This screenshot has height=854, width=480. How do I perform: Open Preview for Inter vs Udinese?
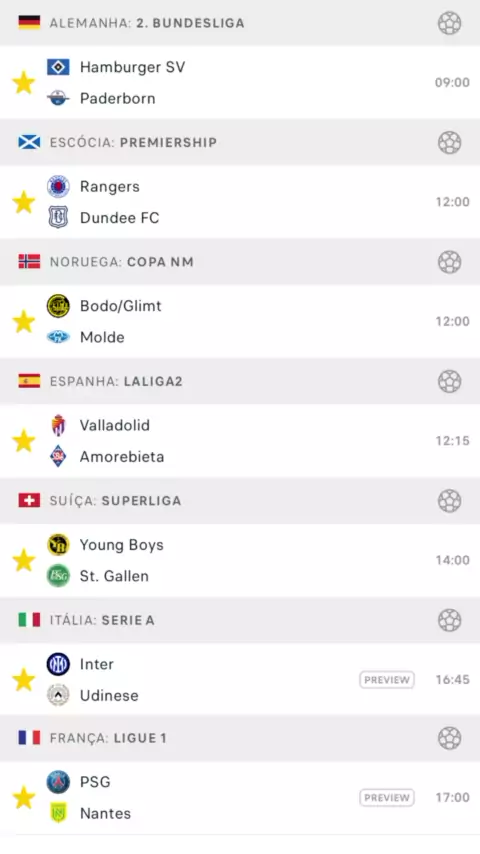(x=387, y=680)
